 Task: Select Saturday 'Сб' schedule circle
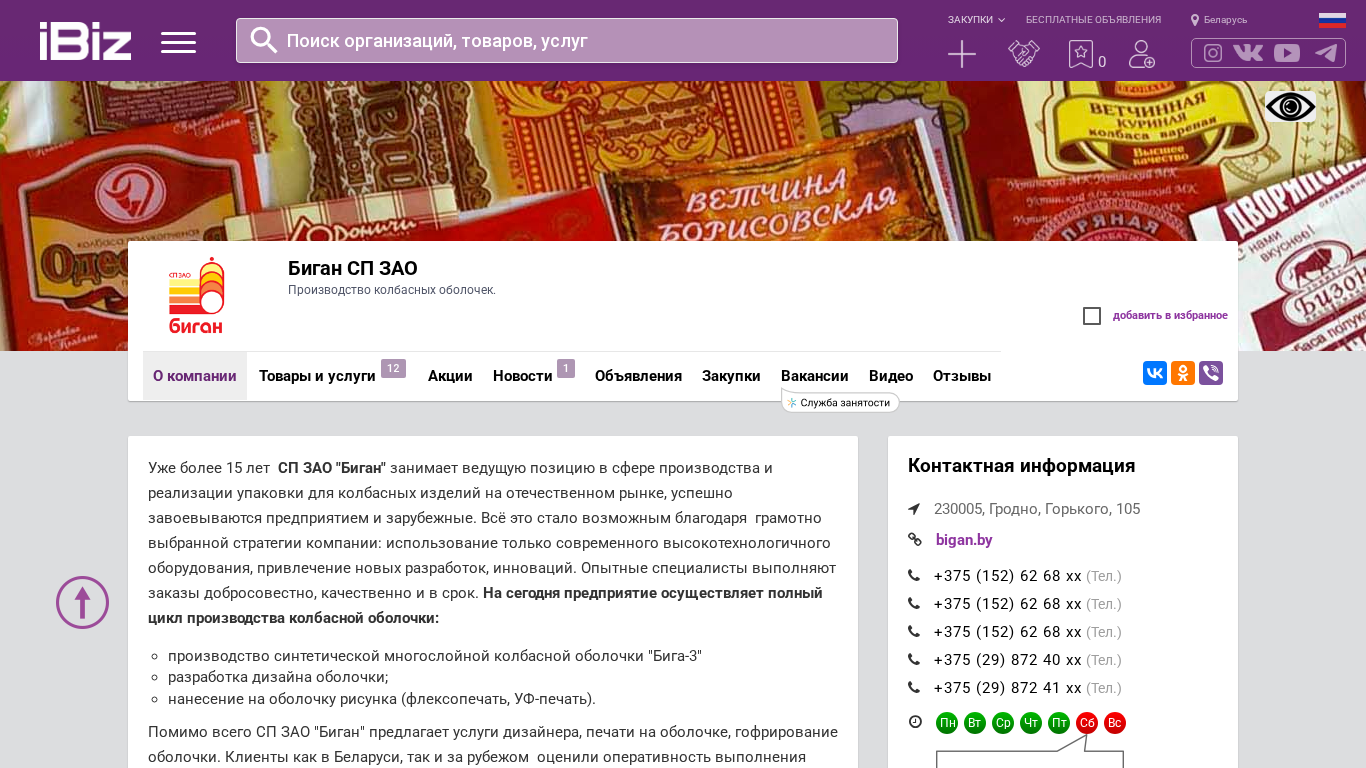tap(1087, 723)
